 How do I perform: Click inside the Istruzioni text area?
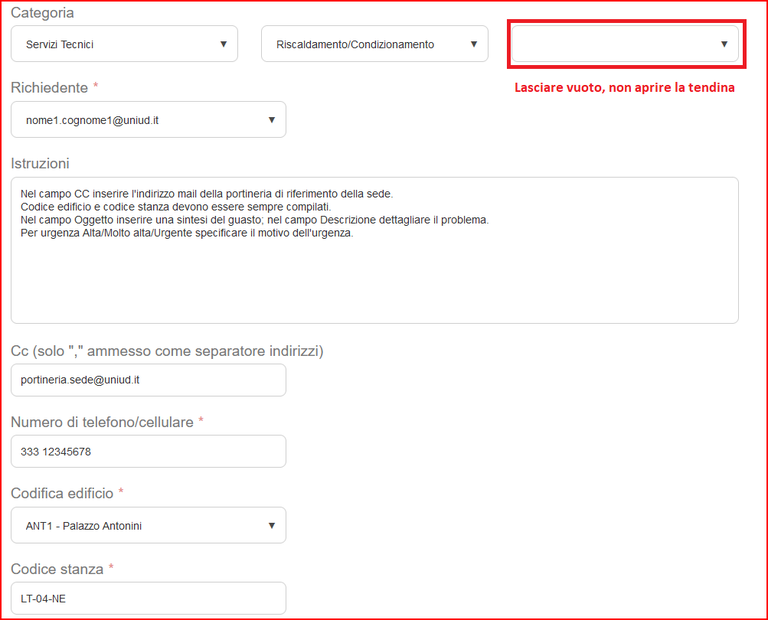click(x=374, y=280)
